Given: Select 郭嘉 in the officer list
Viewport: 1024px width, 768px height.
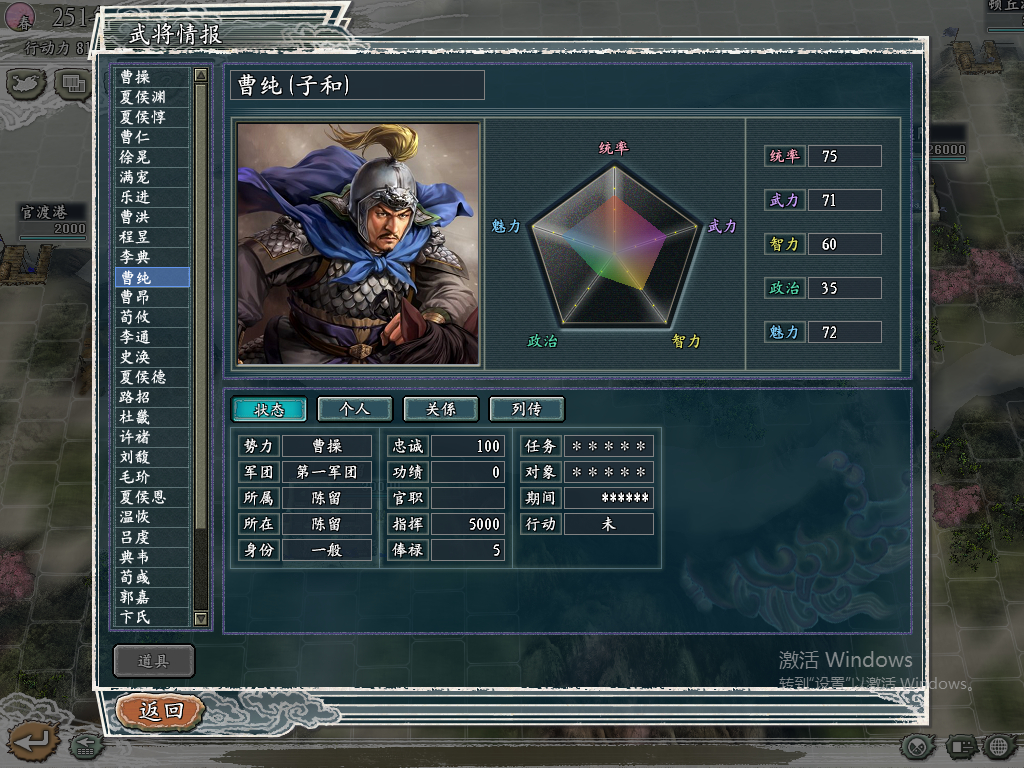Looking at the screenshot, I should tap(152, 598).
